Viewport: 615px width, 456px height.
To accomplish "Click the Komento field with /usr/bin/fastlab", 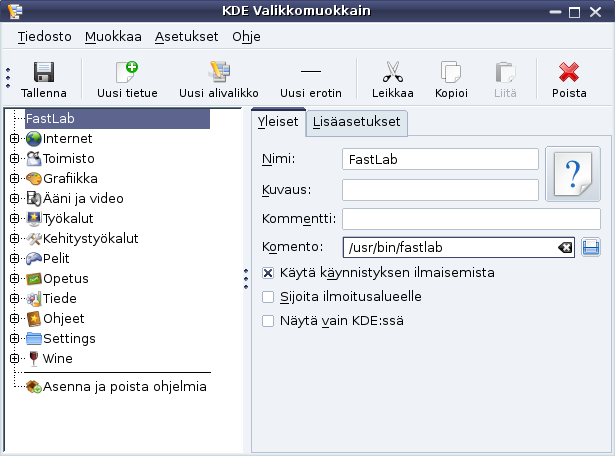I will pos(459,247).
